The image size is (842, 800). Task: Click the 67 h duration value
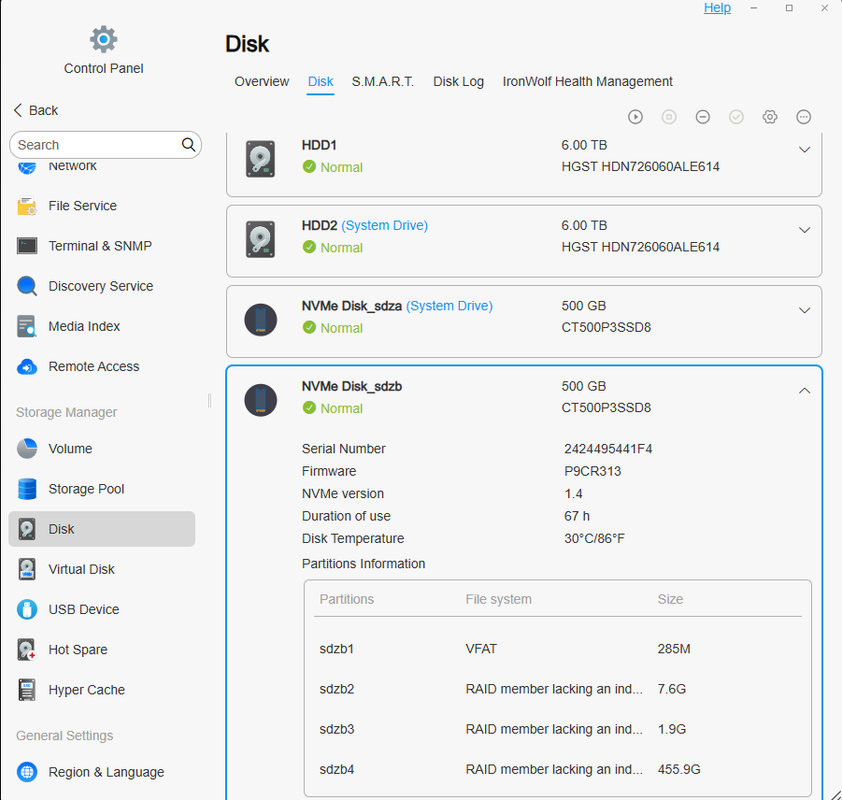coord(576,517)
